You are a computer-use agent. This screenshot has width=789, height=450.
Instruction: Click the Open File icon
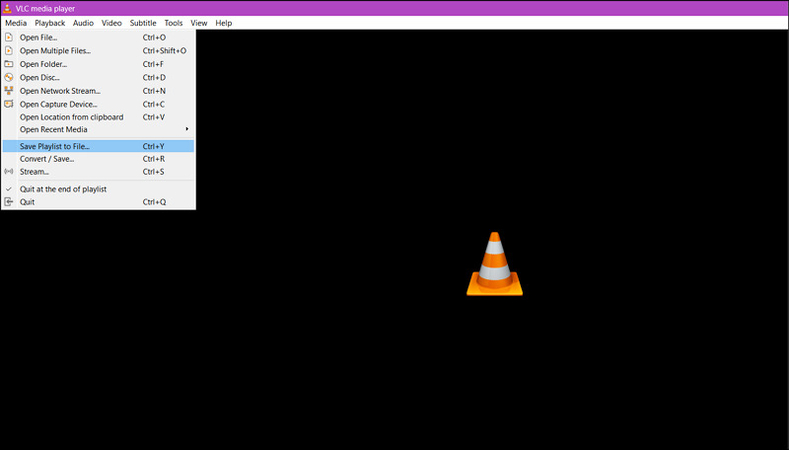pos(9,37)
